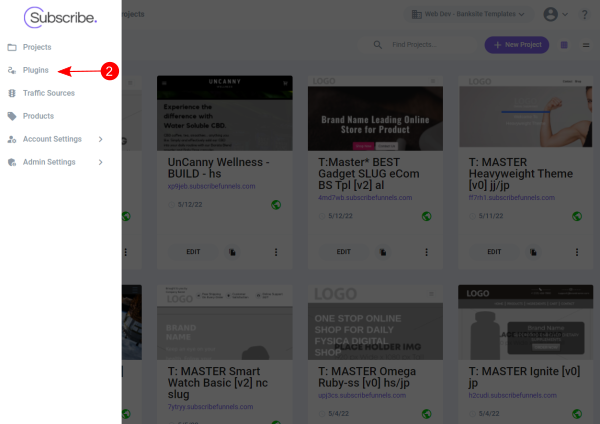Viewport: 600px width, 424px height.
Task: Switch to list view layout
Action: coord(585,45)
